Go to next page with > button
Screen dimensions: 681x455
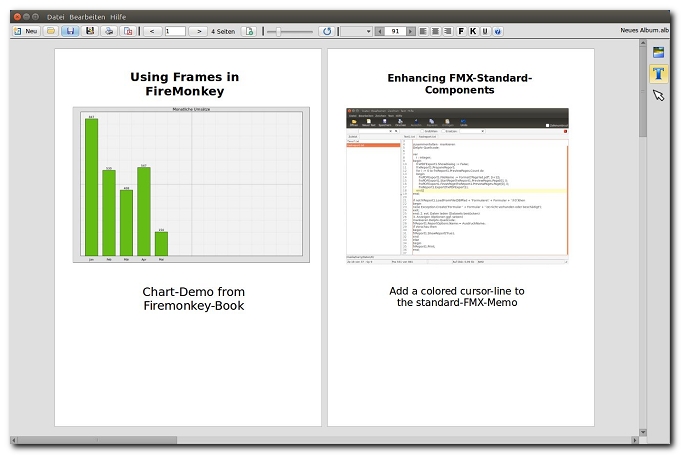[199, 31]
